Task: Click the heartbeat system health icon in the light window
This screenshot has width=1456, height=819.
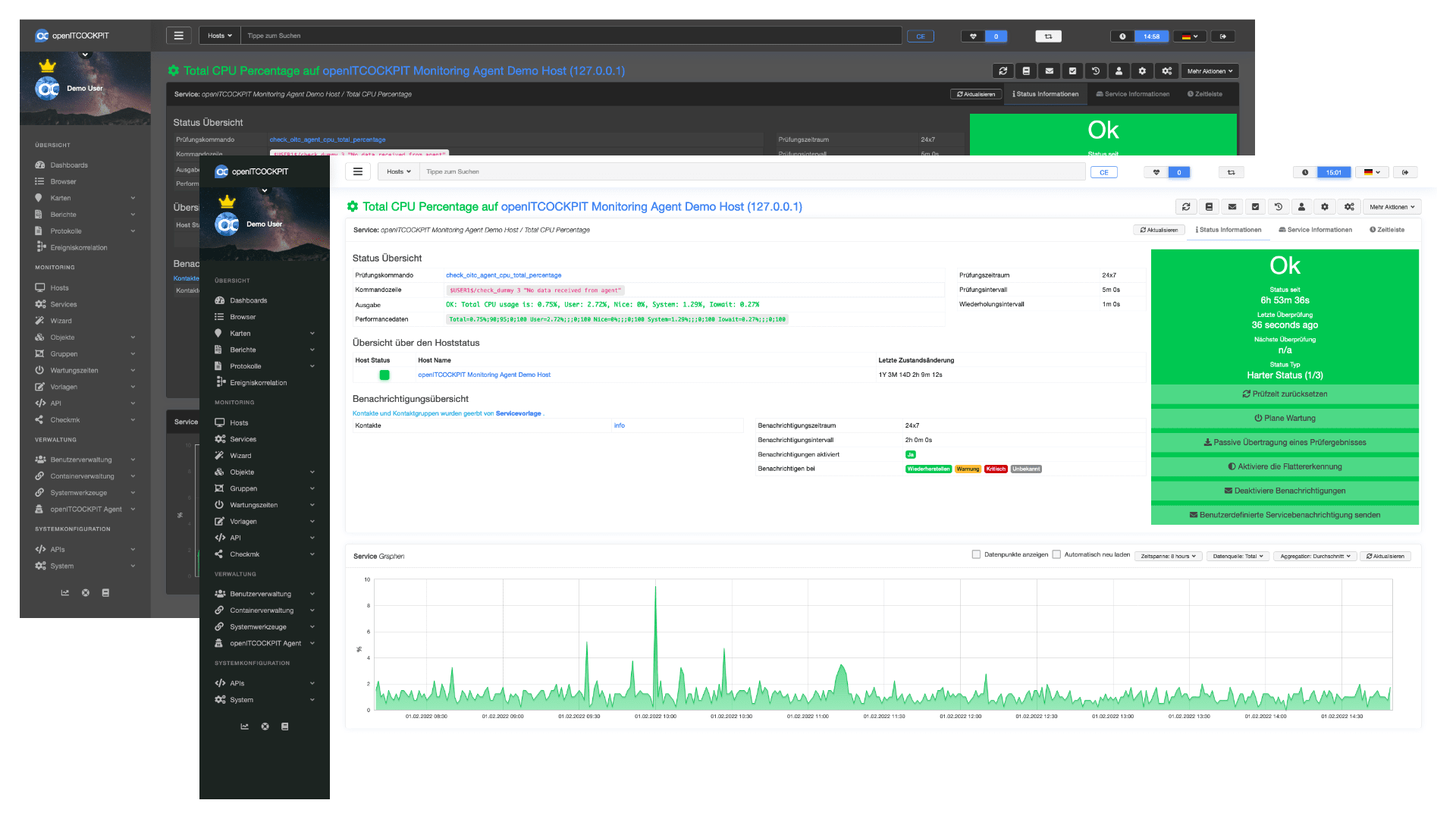Action: pyautogui.click(x=1156, y=172)
